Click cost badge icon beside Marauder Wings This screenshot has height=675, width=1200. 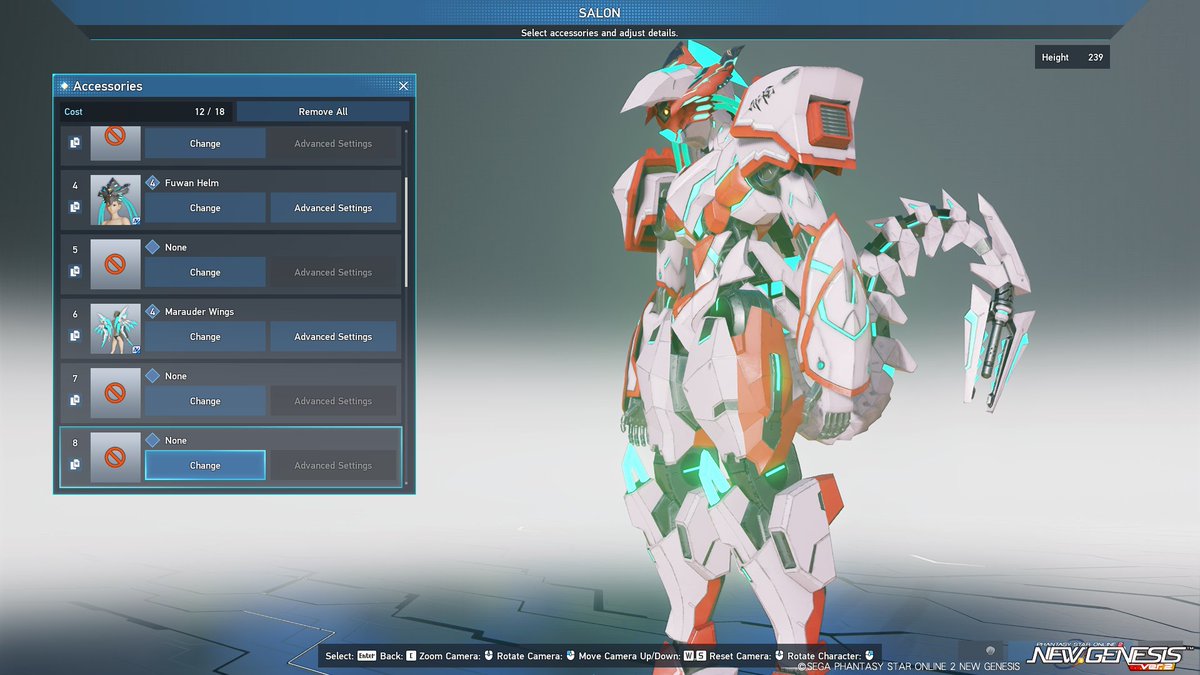(x=153, y=311)
